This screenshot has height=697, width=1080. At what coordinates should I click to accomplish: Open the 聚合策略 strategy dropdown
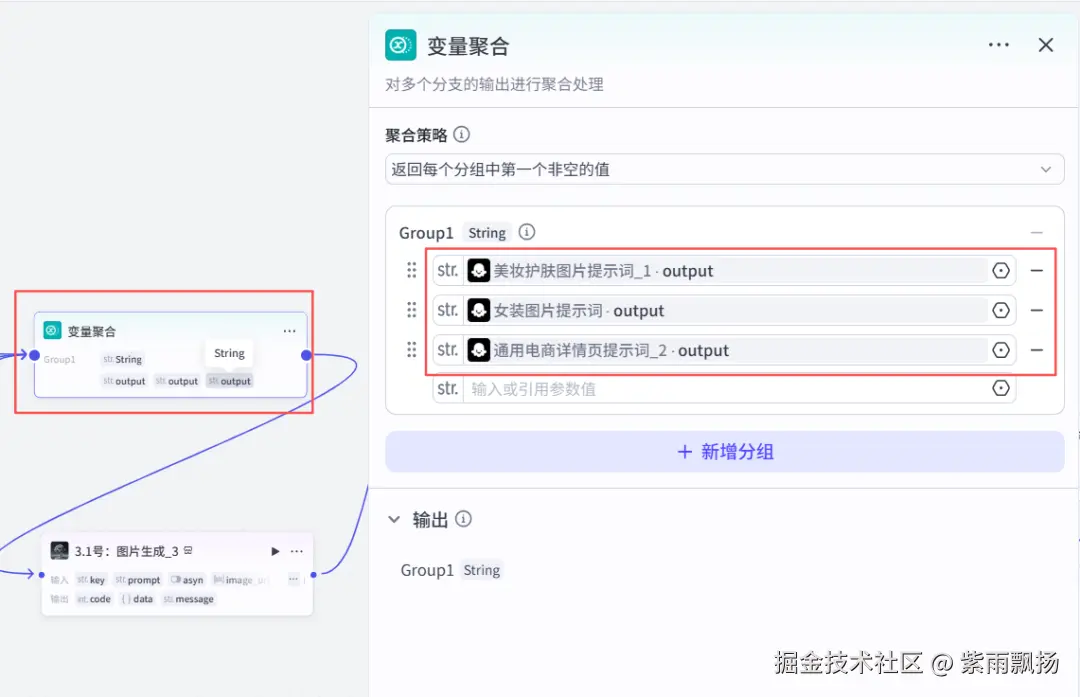click(724, 169)
